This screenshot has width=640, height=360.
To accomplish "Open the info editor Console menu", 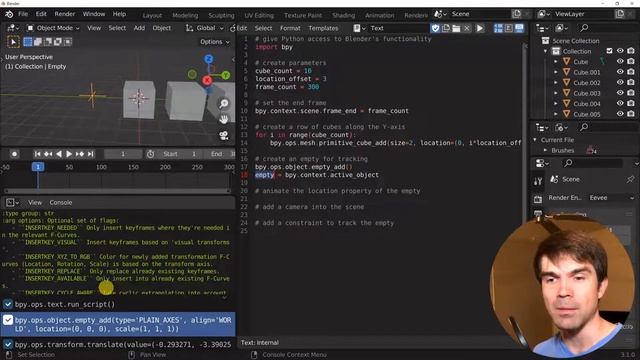I will click(61, 202).
